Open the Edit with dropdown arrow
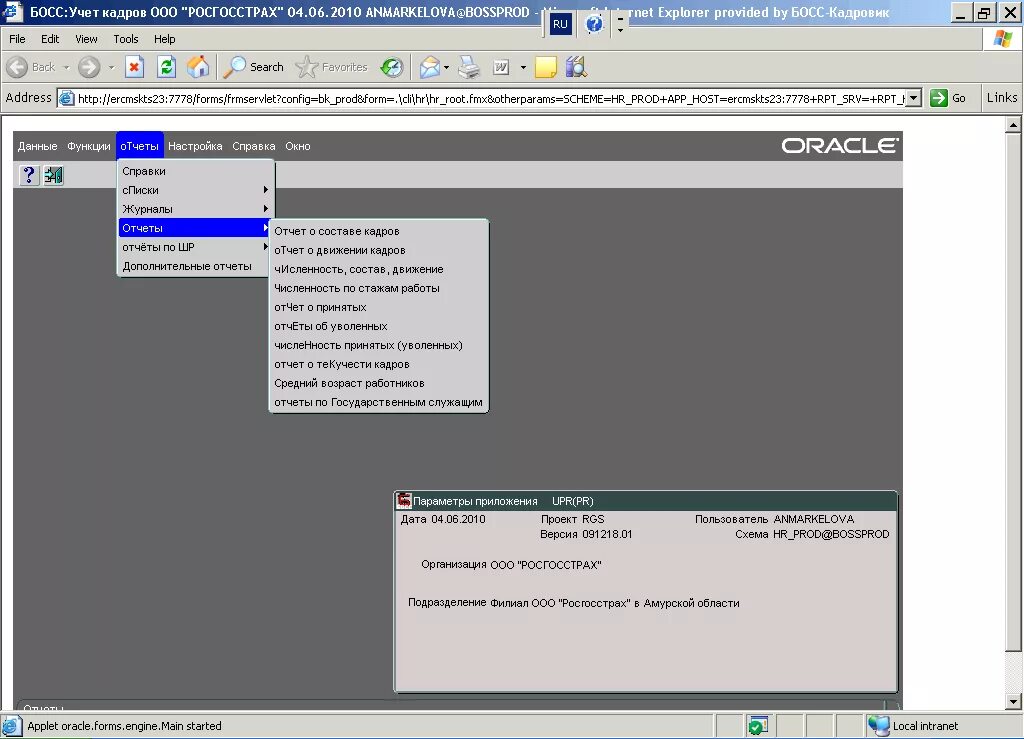This screenshot has width=1024, height=739. pos(523,67)
